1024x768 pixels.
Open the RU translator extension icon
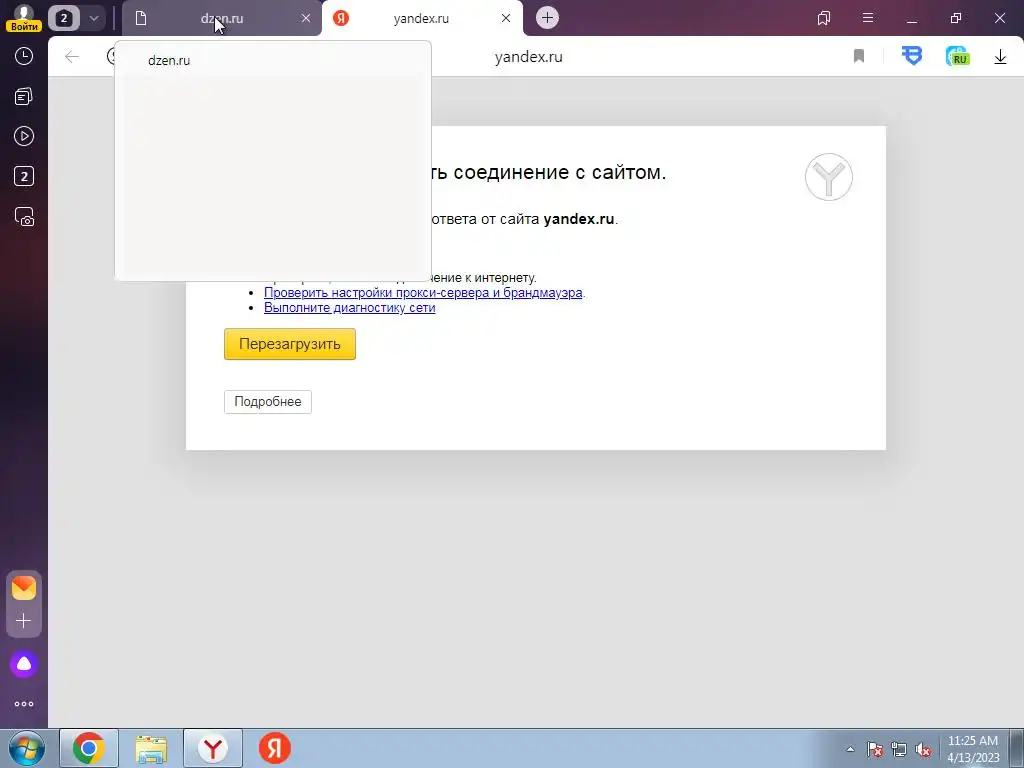coord(957,57)
